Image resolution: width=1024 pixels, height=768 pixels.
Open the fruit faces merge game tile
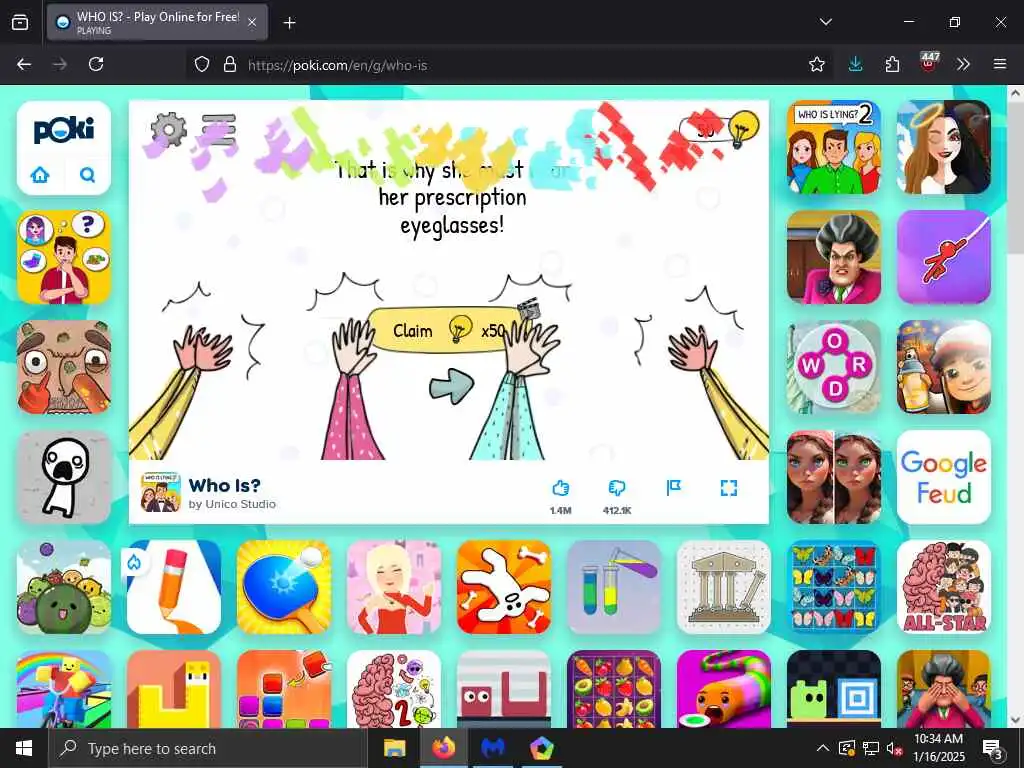[x=64, y=586]
